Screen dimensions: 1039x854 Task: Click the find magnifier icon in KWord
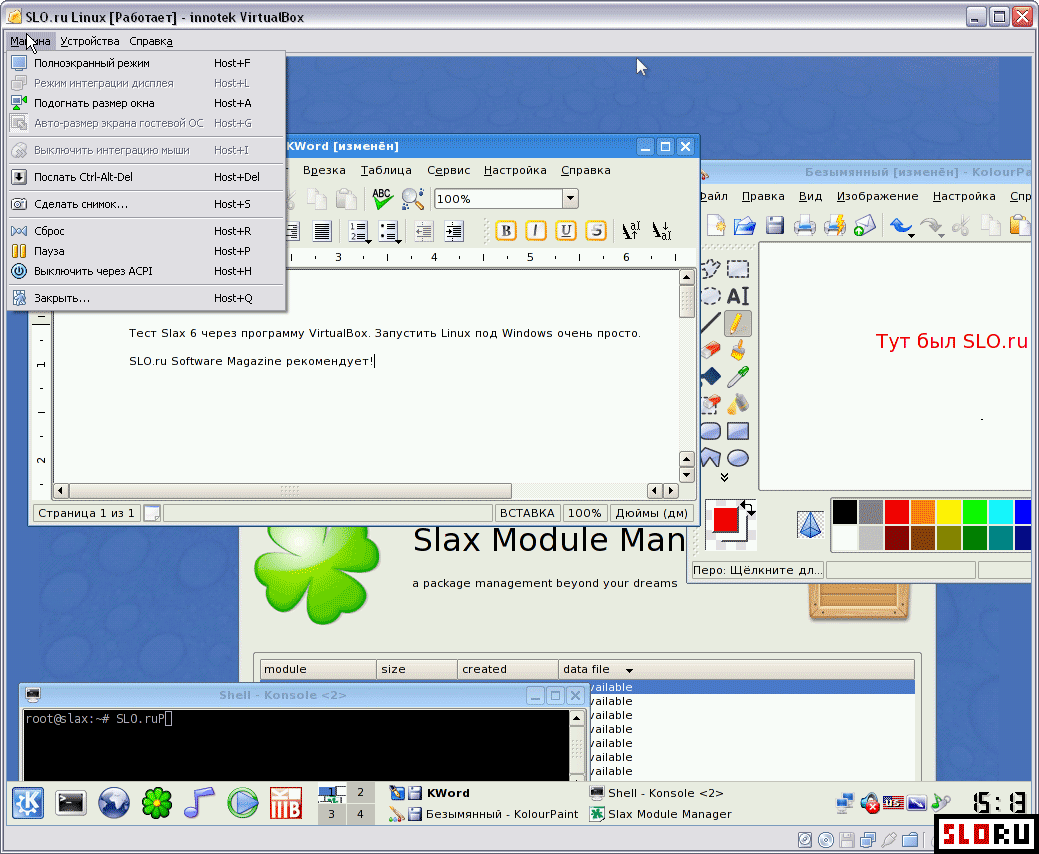coord(412,199)
